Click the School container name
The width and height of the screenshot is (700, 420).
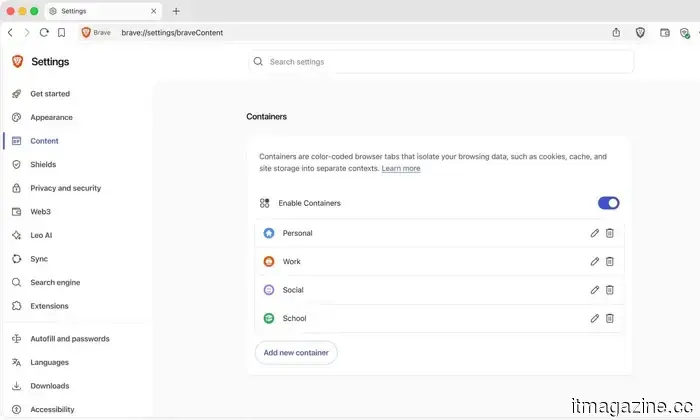[294, 318]
